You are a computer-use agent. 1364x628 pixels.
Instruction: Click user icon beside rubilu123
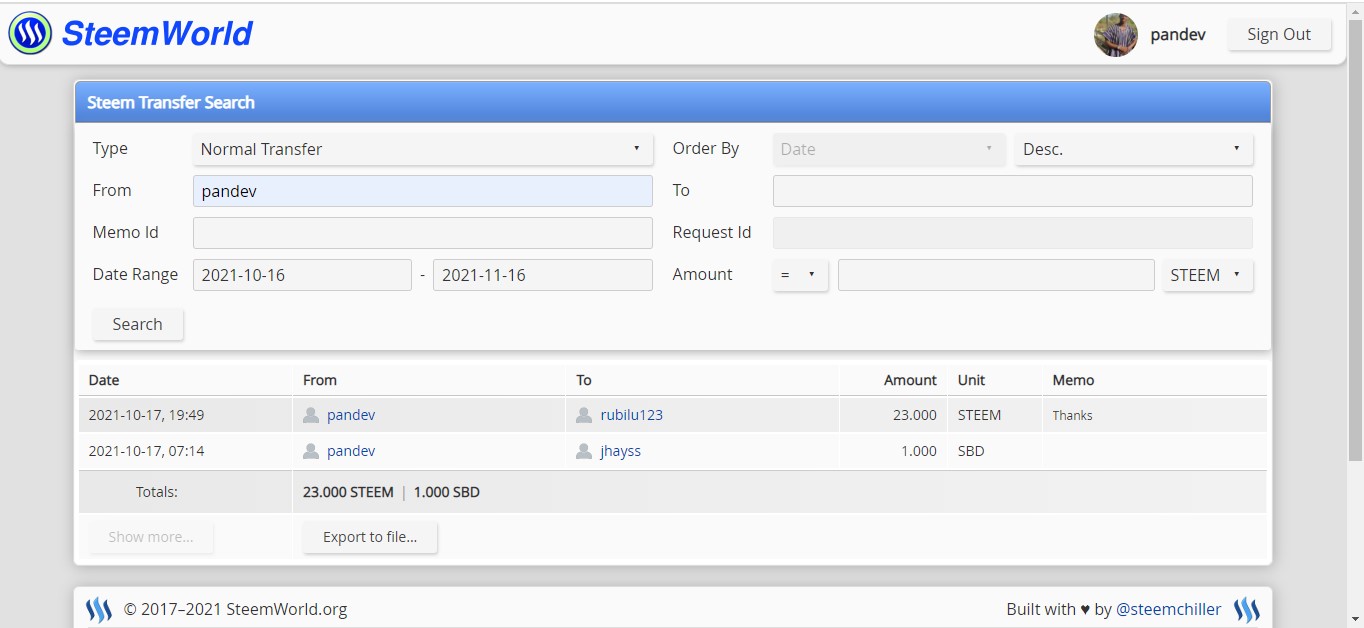point(584,415)
